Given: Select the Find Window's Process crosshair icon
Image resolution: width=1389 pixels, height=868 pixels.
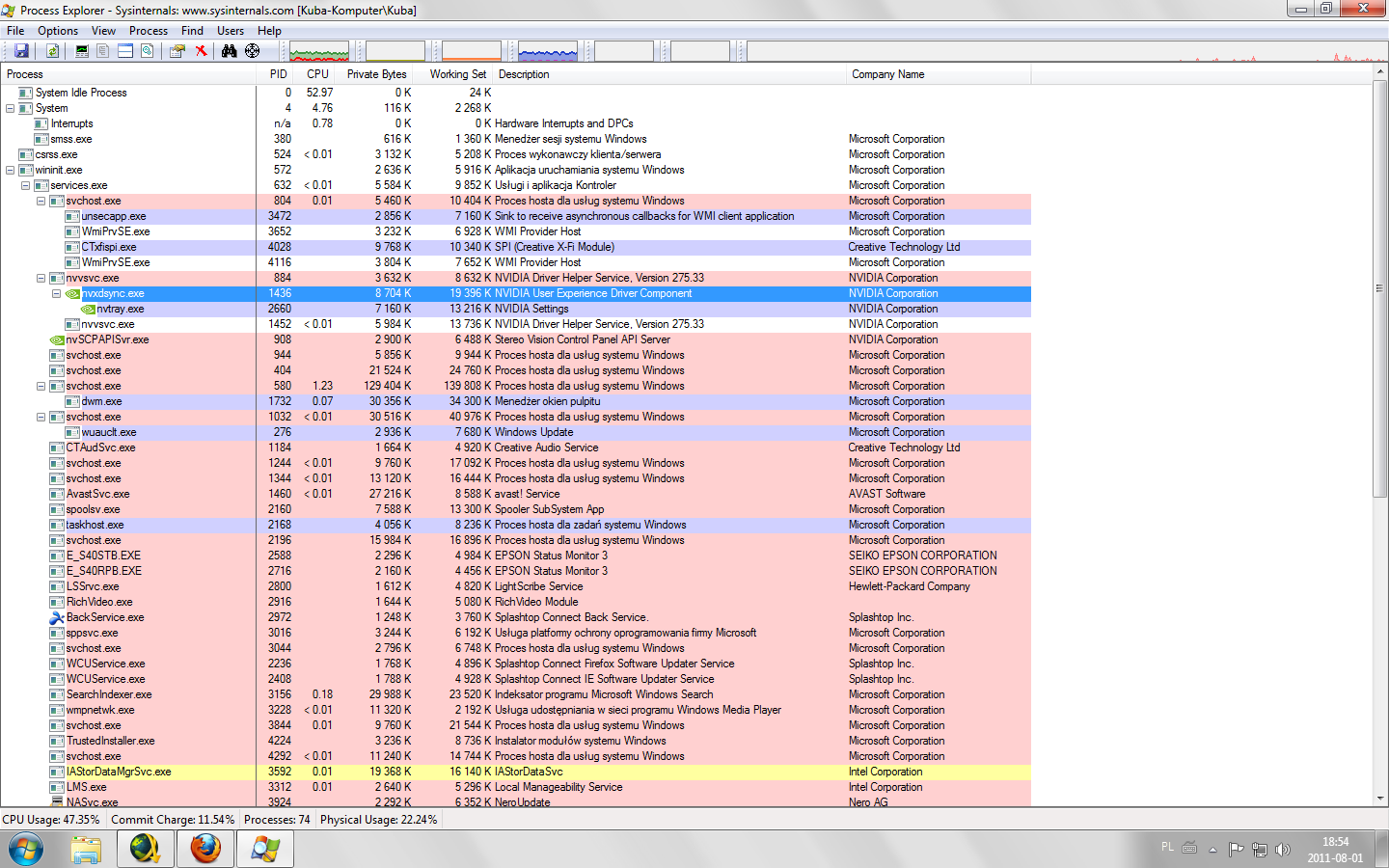Looking at the screenshot, I should (x=252, y=51).
